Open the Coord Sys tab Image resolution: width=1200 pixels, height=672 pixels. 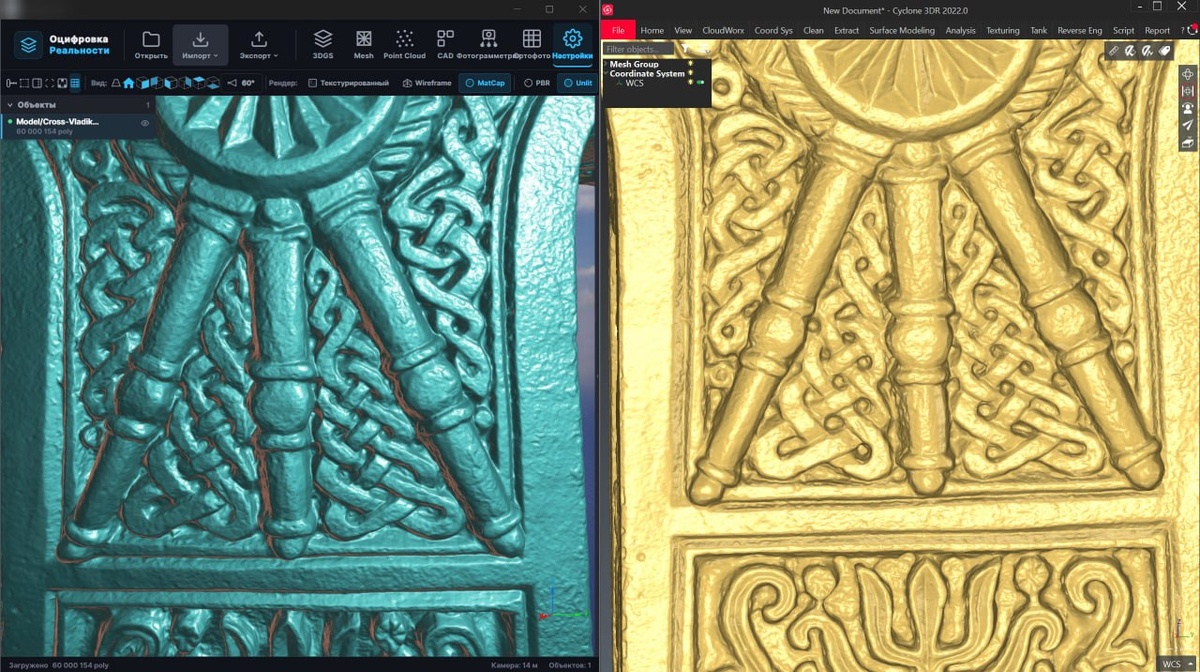[773, 30]
